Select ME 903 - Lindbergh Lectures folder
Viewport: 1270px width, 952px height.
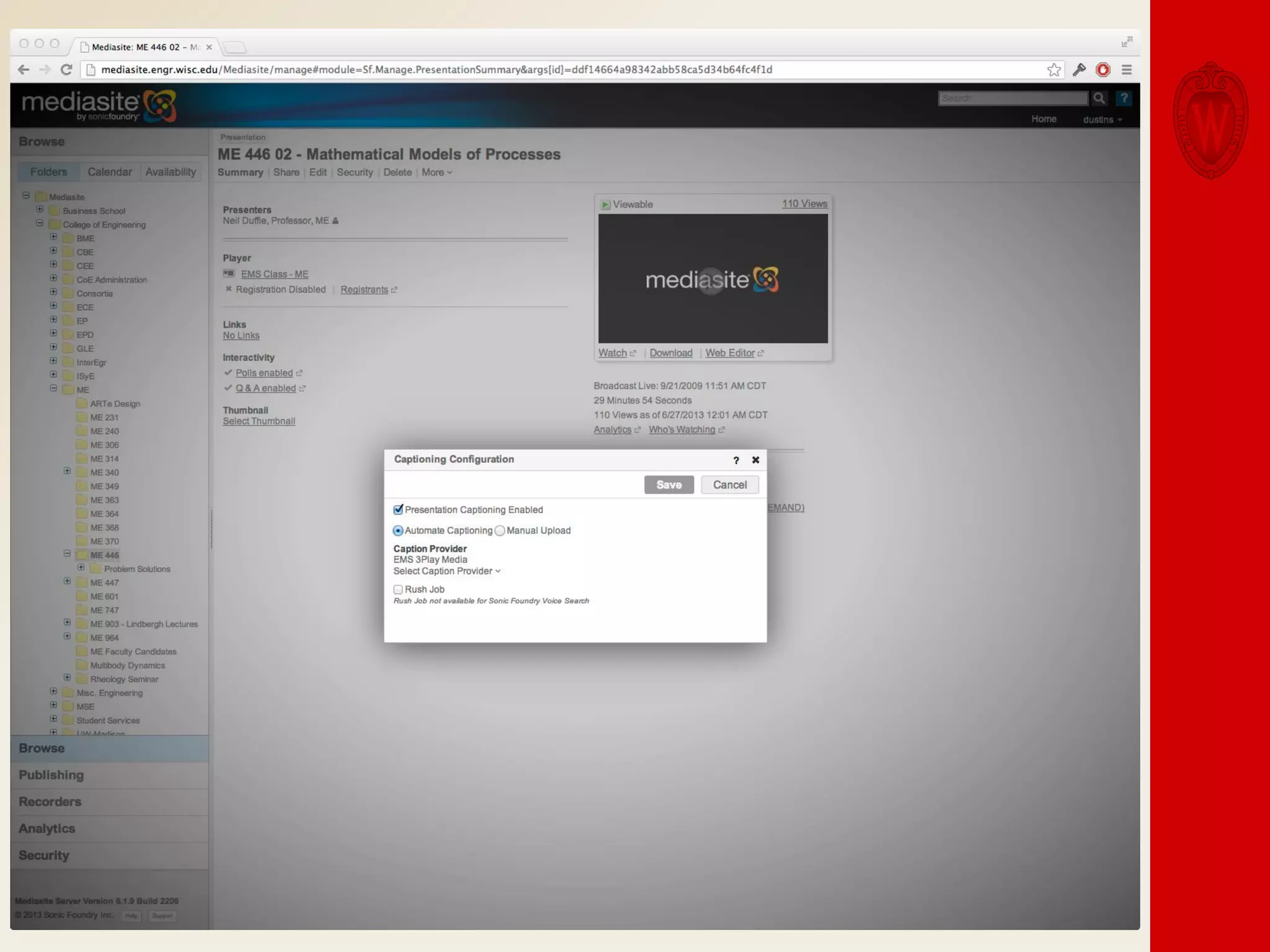click(144, 624)
